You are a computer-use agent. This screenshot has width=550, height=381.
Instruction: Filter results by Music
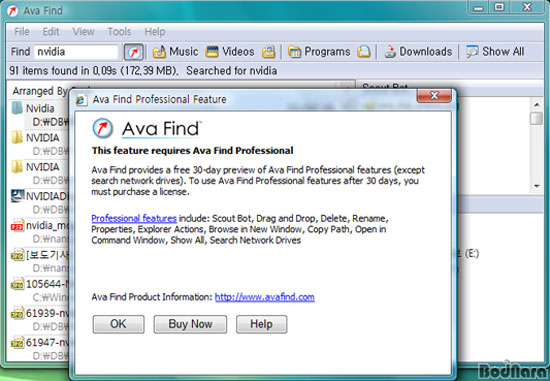pyautogui.click(x=175, y=52)
